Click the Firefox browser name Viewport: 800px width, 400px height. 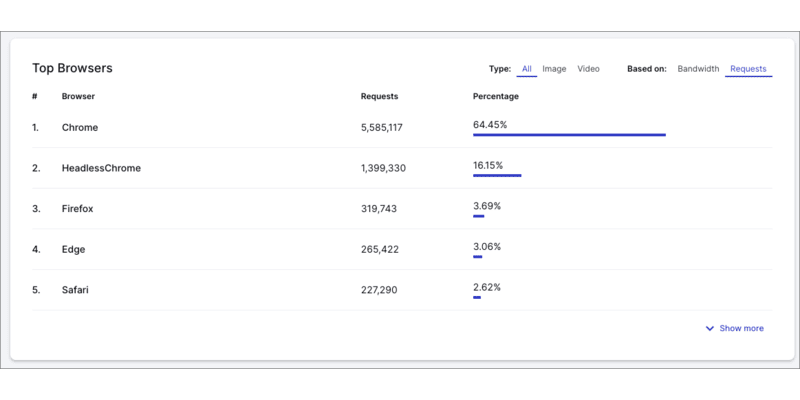pos(78,209)
